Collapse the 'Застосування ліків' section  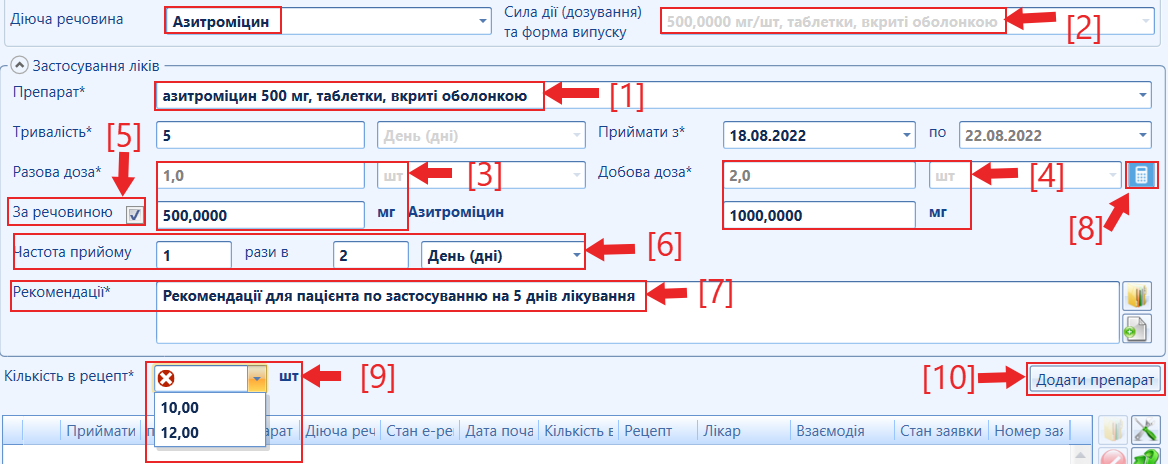pos(20,66)
